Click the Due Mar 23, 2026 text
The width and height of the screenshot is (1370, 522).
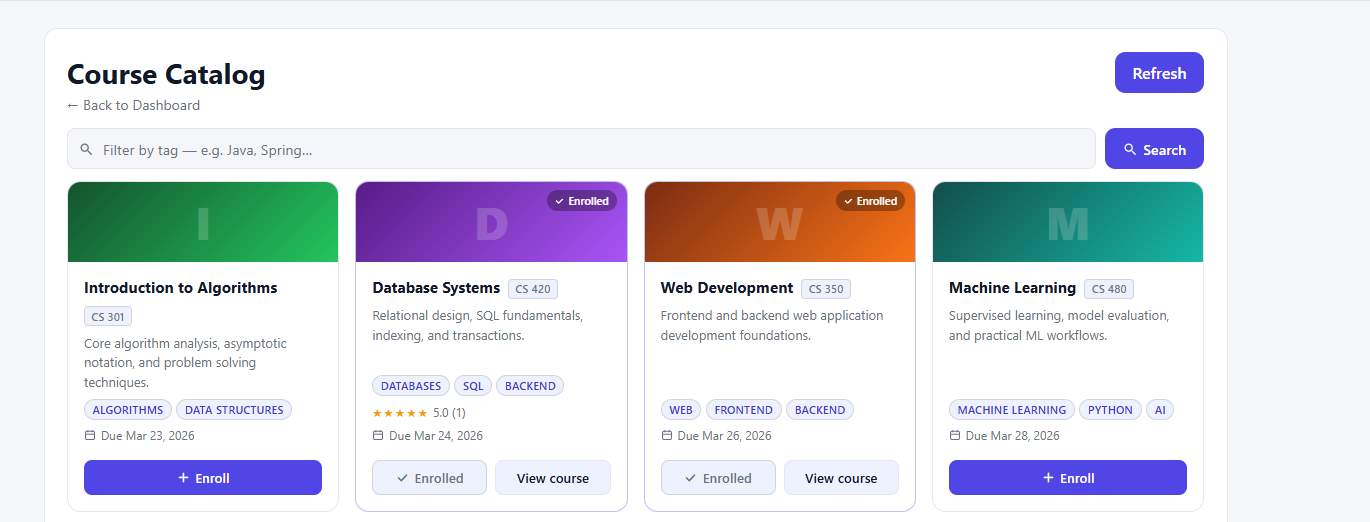pyautogui.click(x=148, y=436)
